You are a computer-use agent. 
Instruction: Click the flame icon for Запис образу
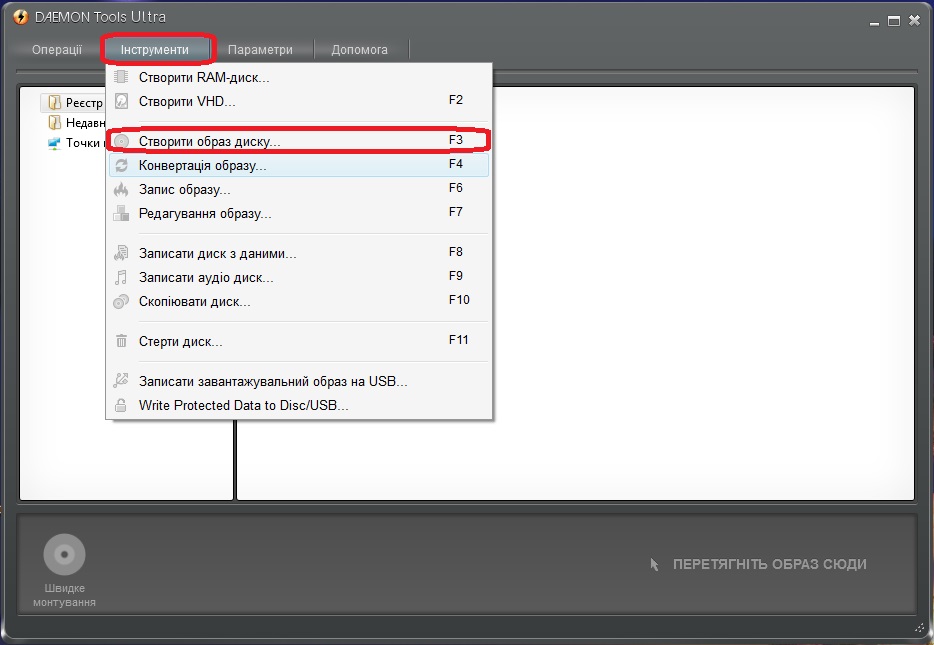[x=121, y=189]
